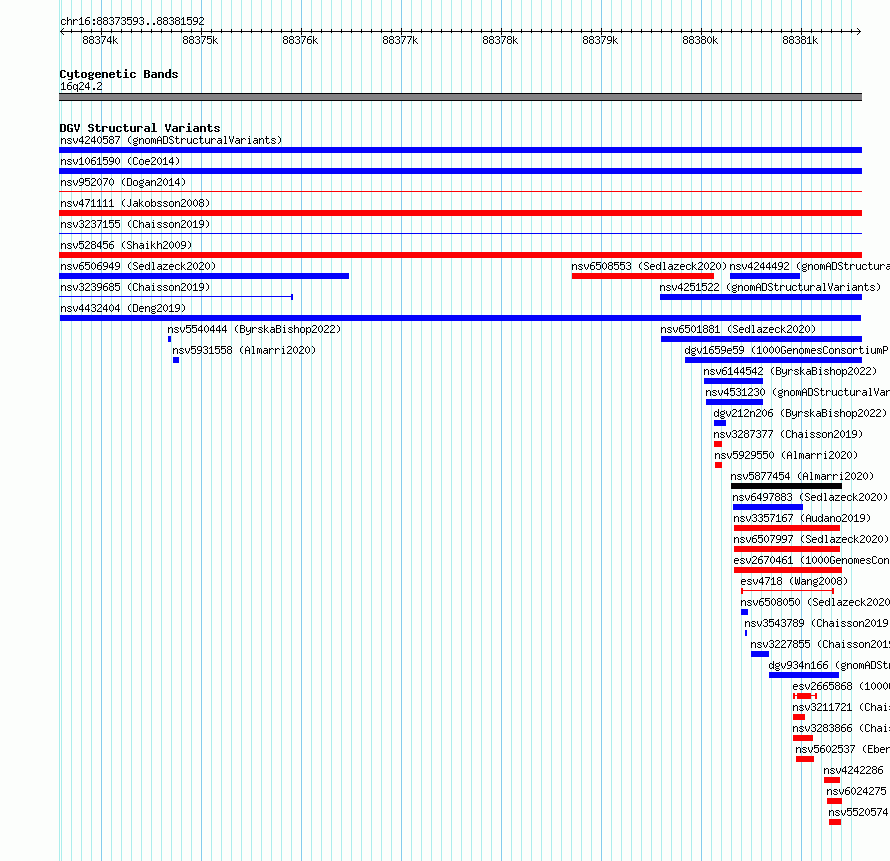This screenshot has height=861, width=890.
Task: Open nsv5929550 (Almarri2020) label
Action: click(x=786, y=455)
